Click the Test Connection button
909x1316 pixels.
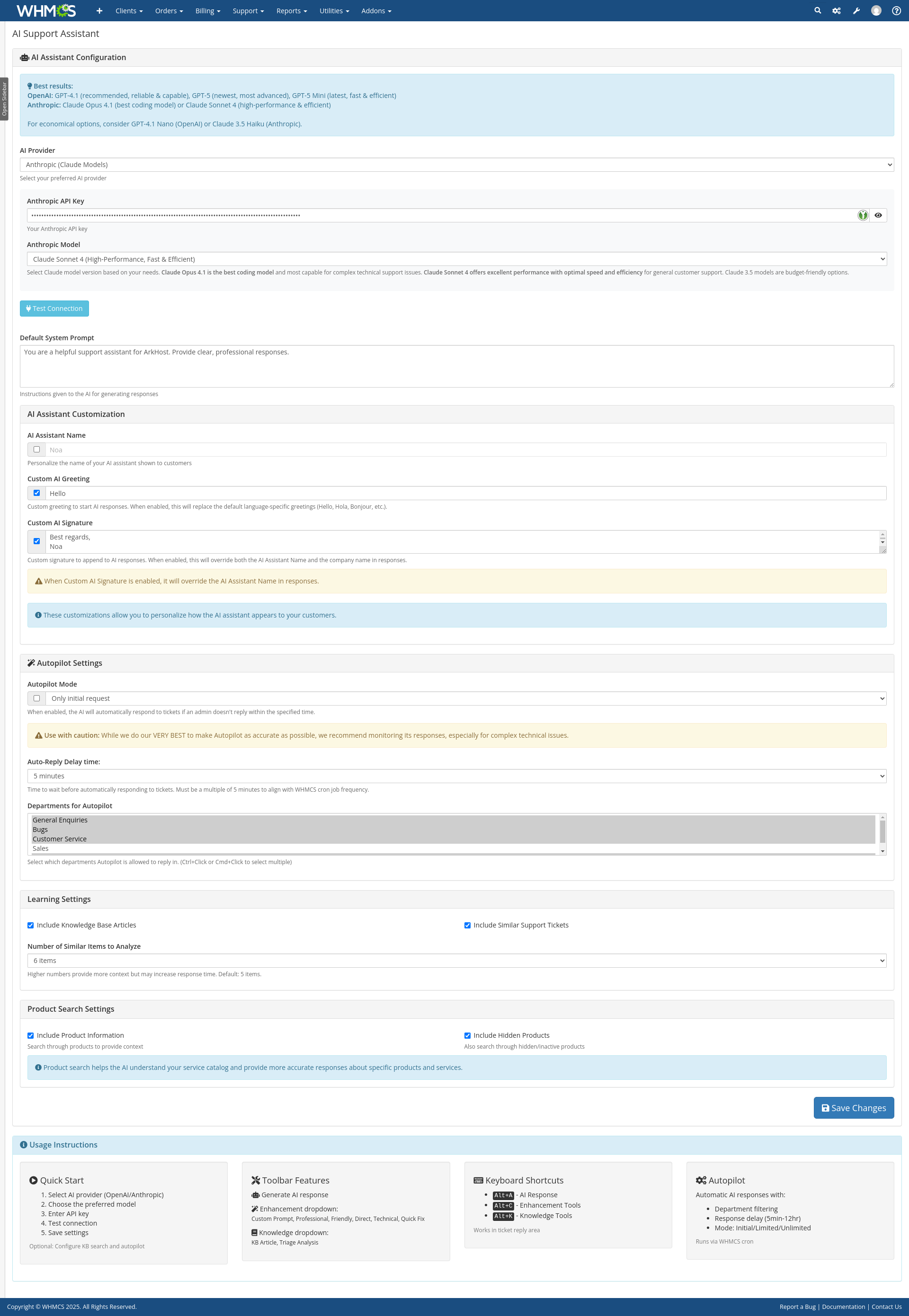click(x=54, y=309)
